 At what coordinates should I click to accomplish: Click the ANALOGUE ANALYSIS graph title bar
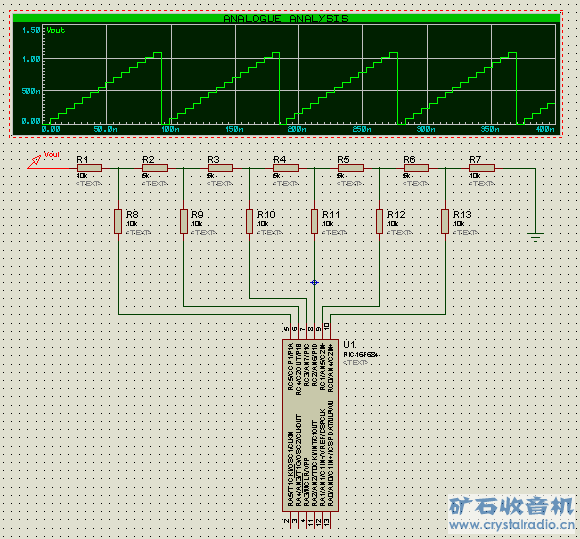pyautogui.click(x=286, y=18)
